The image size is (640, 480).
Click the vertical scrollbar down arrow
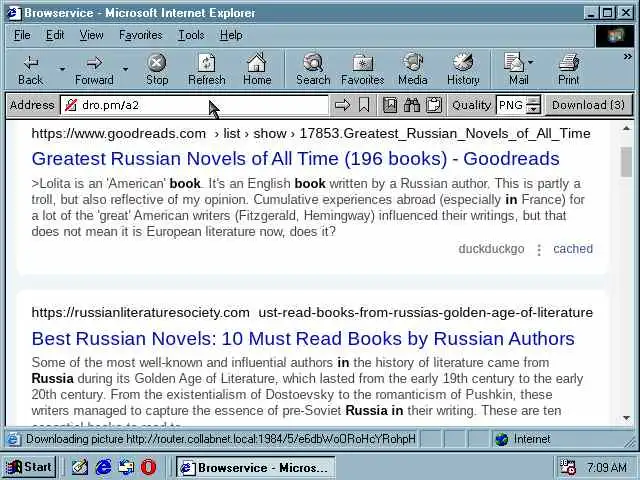click(x=627, y=418)
